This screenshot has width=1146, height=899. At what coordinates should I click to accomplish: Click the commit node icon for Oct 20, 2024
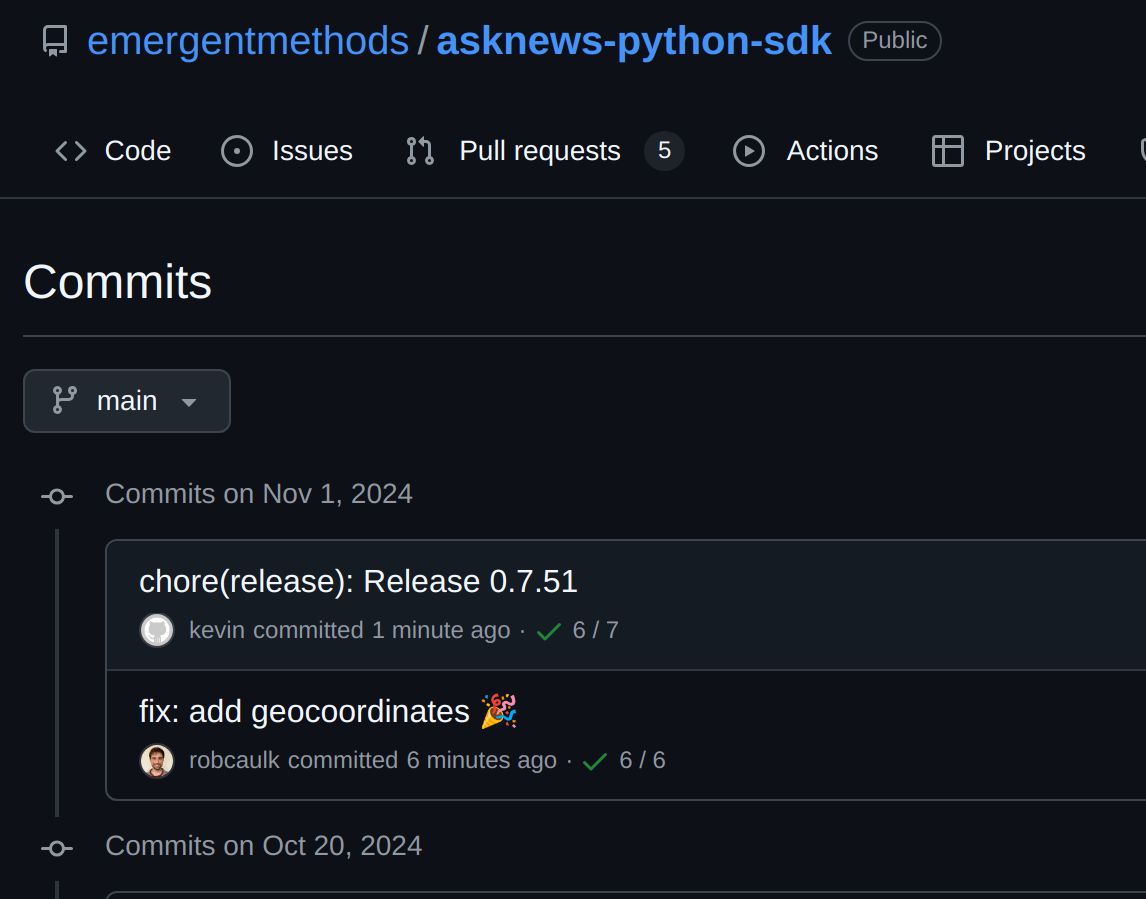(57, 849)
